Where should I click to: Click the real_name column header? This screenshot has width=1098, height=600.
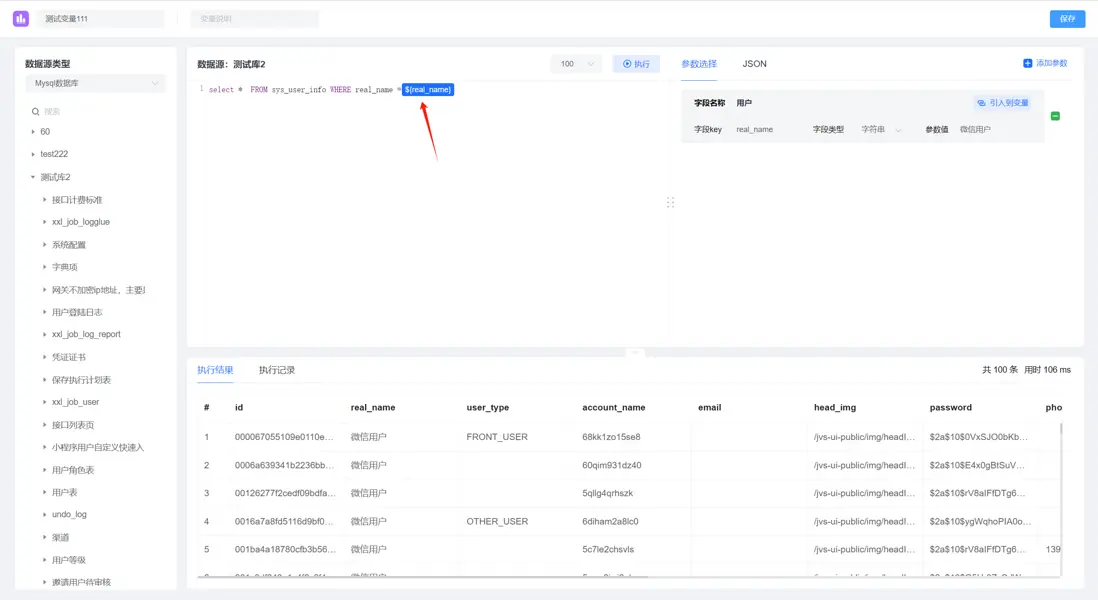point(373,407)
